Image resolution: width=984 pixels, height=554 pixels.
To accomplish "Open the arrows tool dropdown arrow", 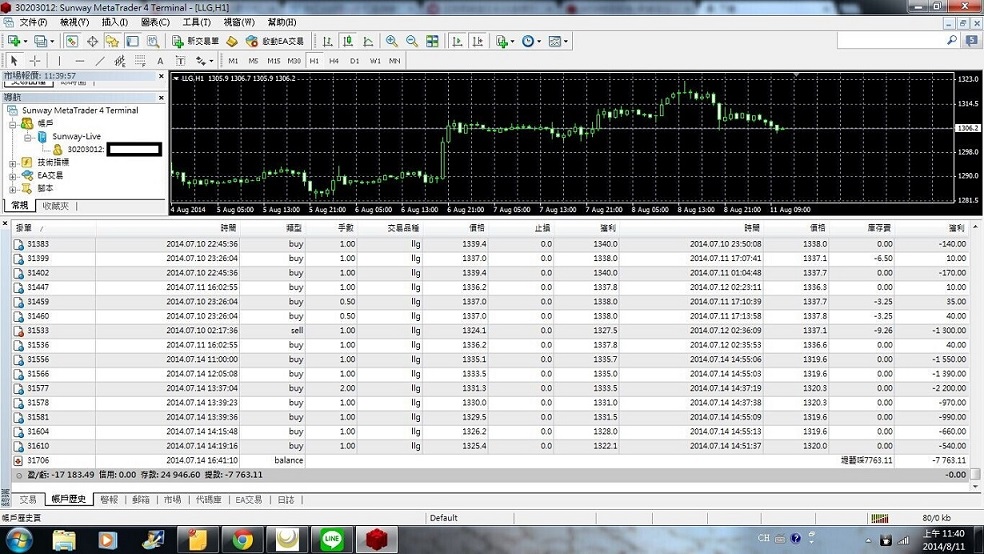I will pos(211,61).
